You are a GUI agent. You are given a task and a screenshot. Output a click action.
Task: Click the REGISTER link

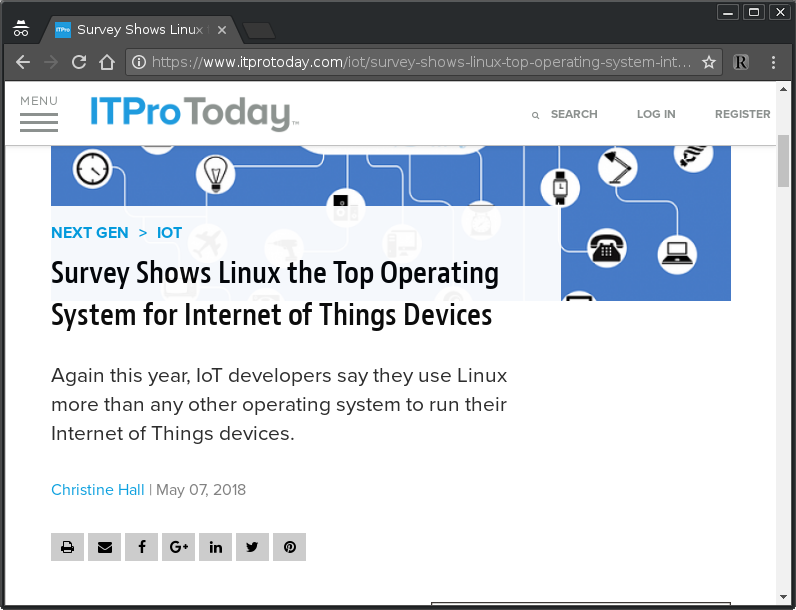743,114
